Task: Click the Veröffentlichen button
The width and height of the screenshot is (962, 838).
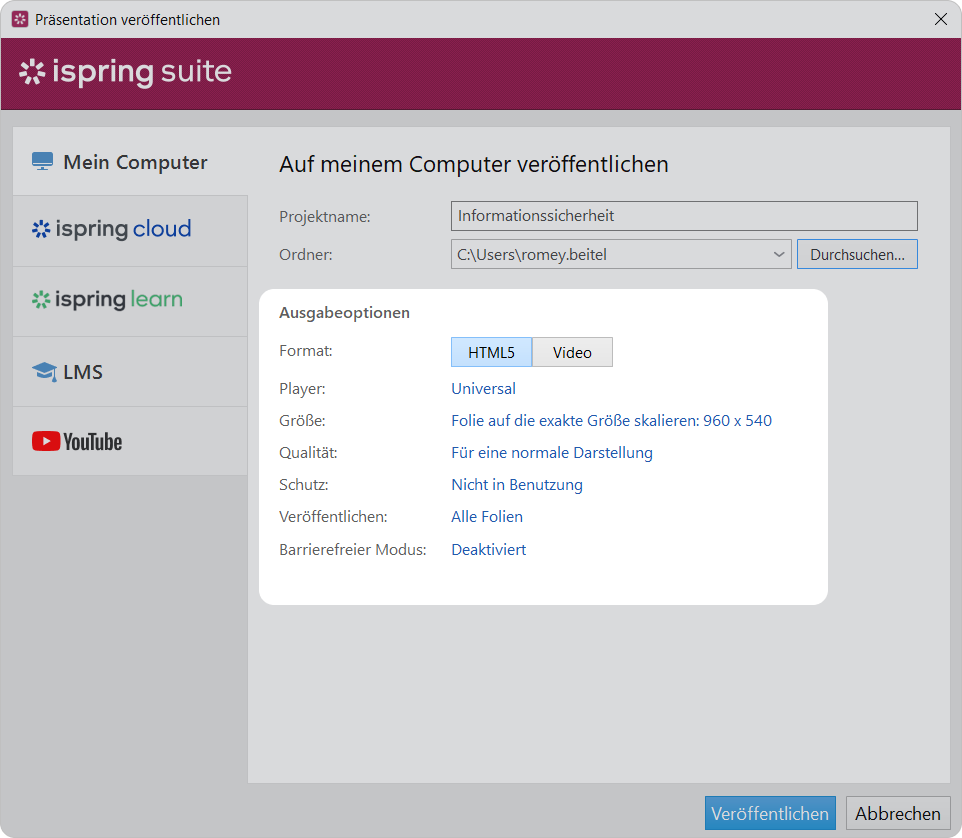Action: (x=770, y=813)
